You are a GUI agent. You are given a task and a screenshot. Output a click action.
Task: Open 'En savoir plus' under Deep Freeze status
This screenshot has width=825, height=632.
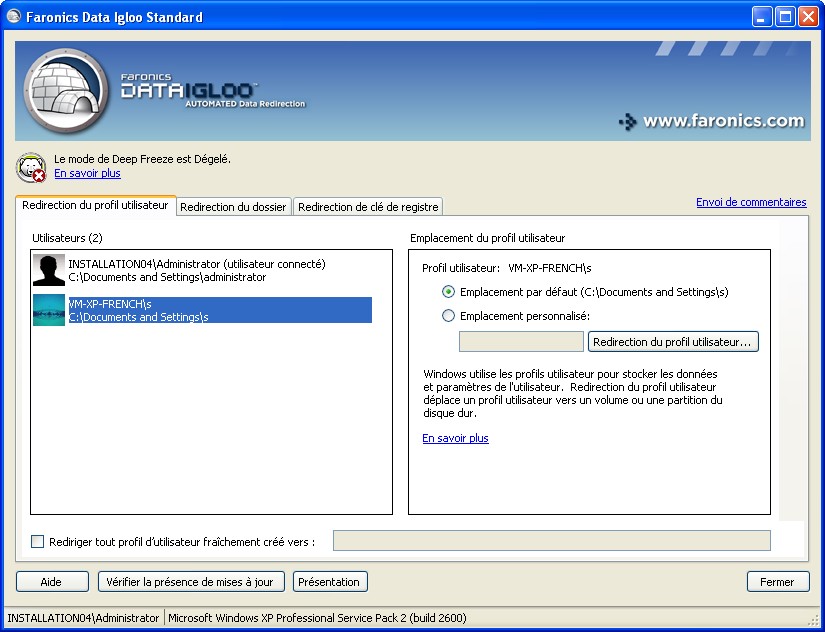click(x=87, y=173)
